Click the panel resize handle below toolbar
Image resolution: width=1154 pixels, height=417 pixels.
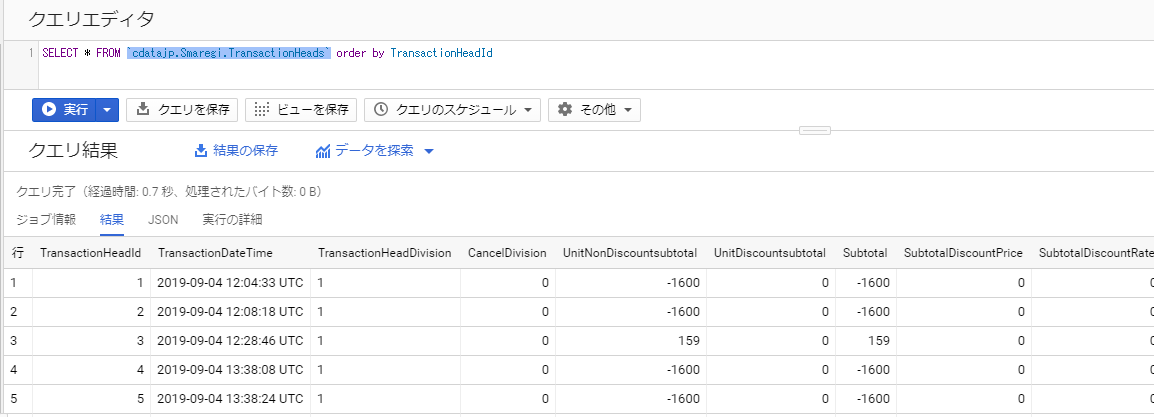(815, 130)
